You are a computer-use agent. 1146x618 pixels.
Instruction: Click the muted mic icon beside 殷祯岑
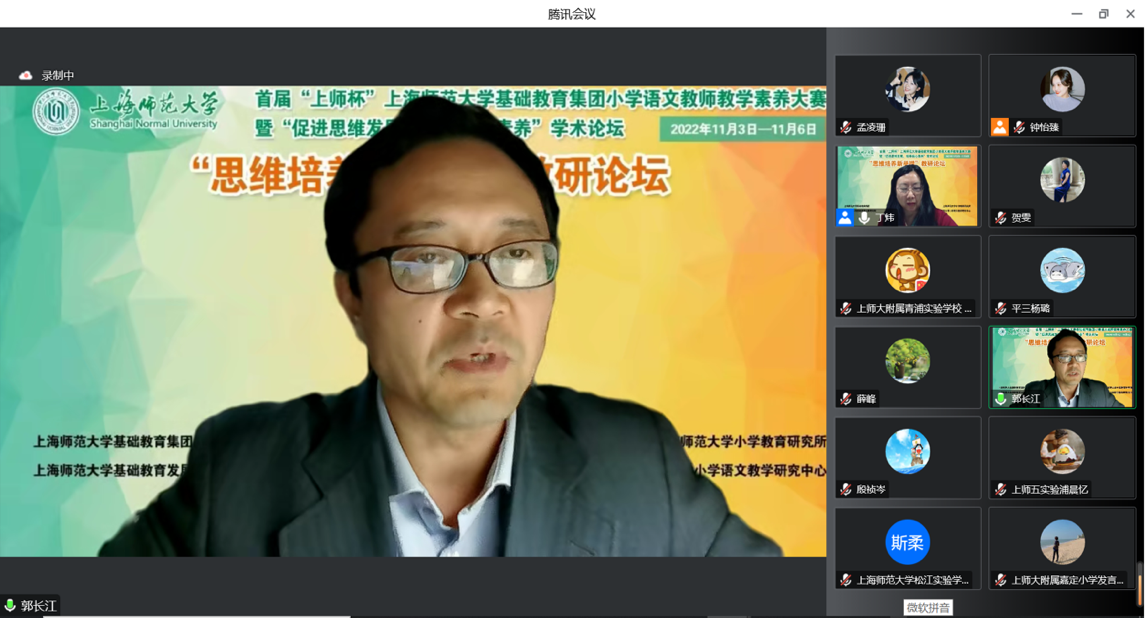coord(846,489)
